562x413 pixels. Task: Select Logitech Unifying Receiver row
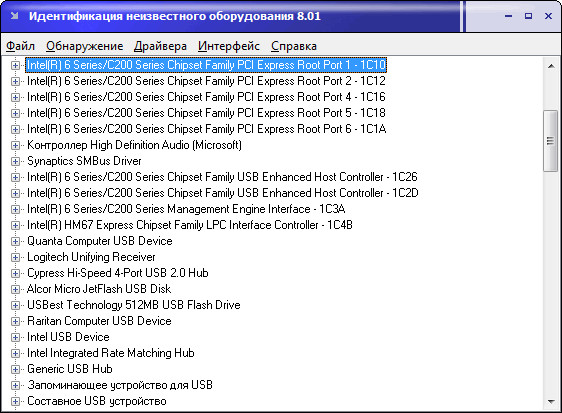91,257
